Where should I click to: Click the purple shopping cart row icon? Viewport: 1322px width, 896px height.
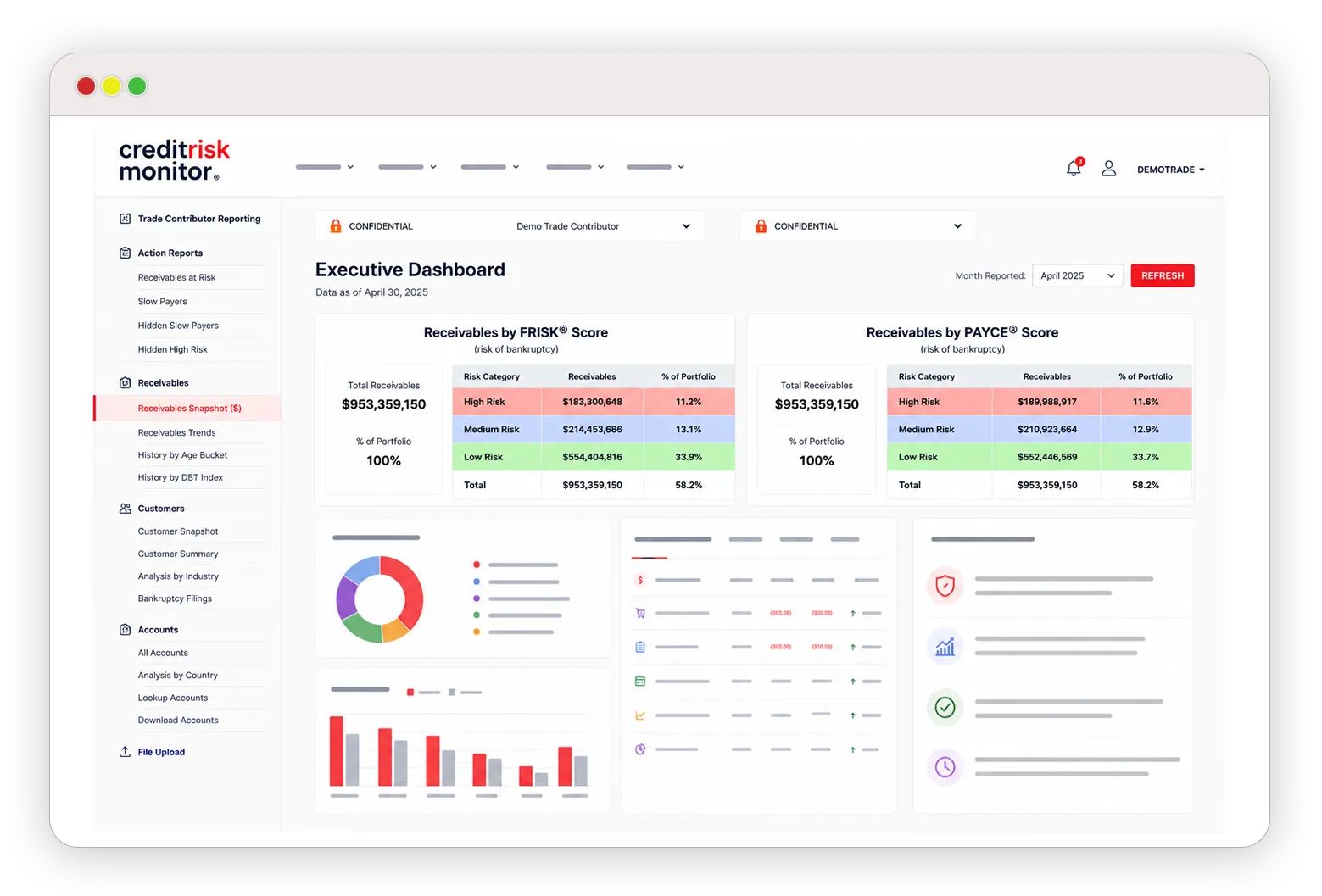click(640, 613)
